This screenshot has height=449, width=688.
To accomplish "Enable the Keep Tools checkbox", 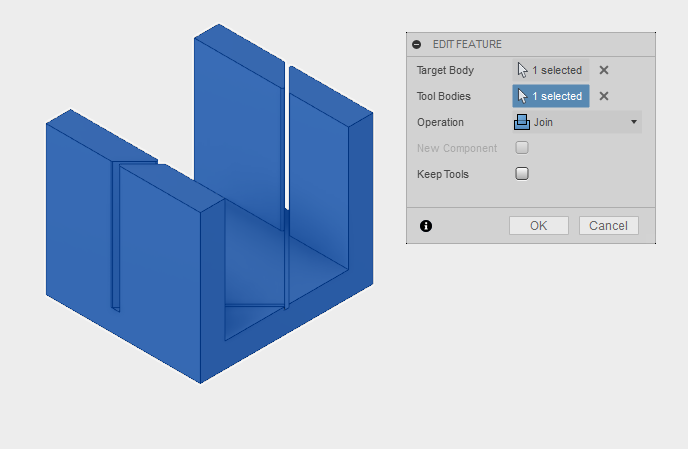I will click(x=522, y=174).
